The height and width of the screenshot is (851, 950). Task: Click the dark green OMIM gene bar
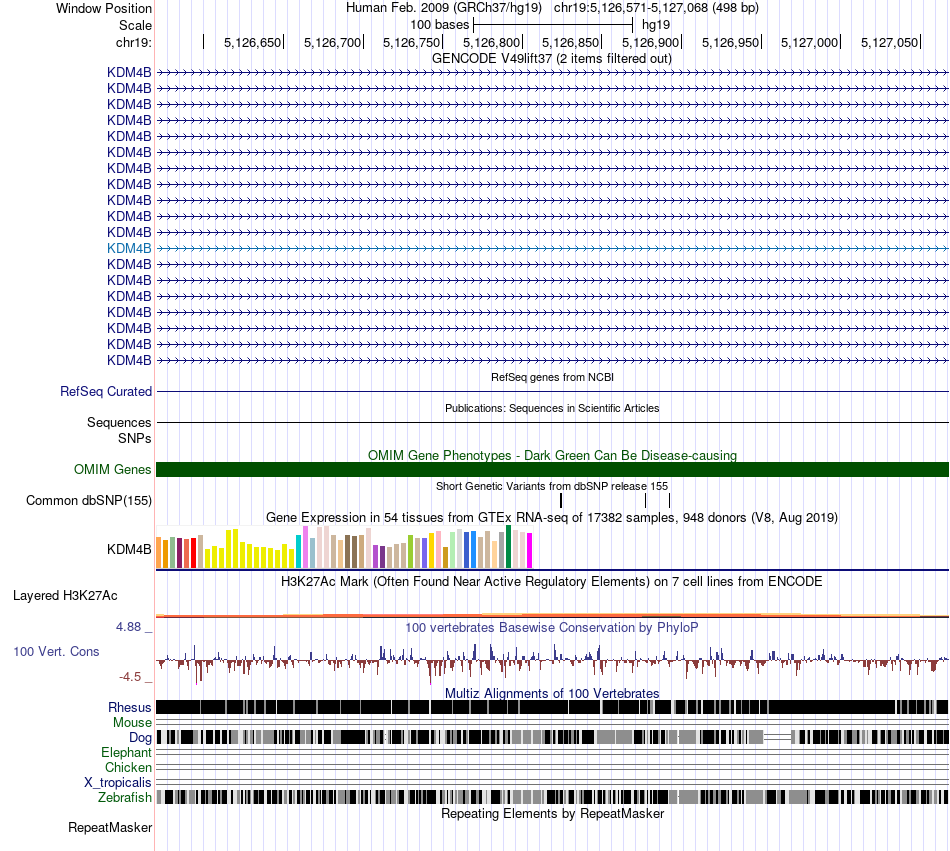(x=552, y=469)
